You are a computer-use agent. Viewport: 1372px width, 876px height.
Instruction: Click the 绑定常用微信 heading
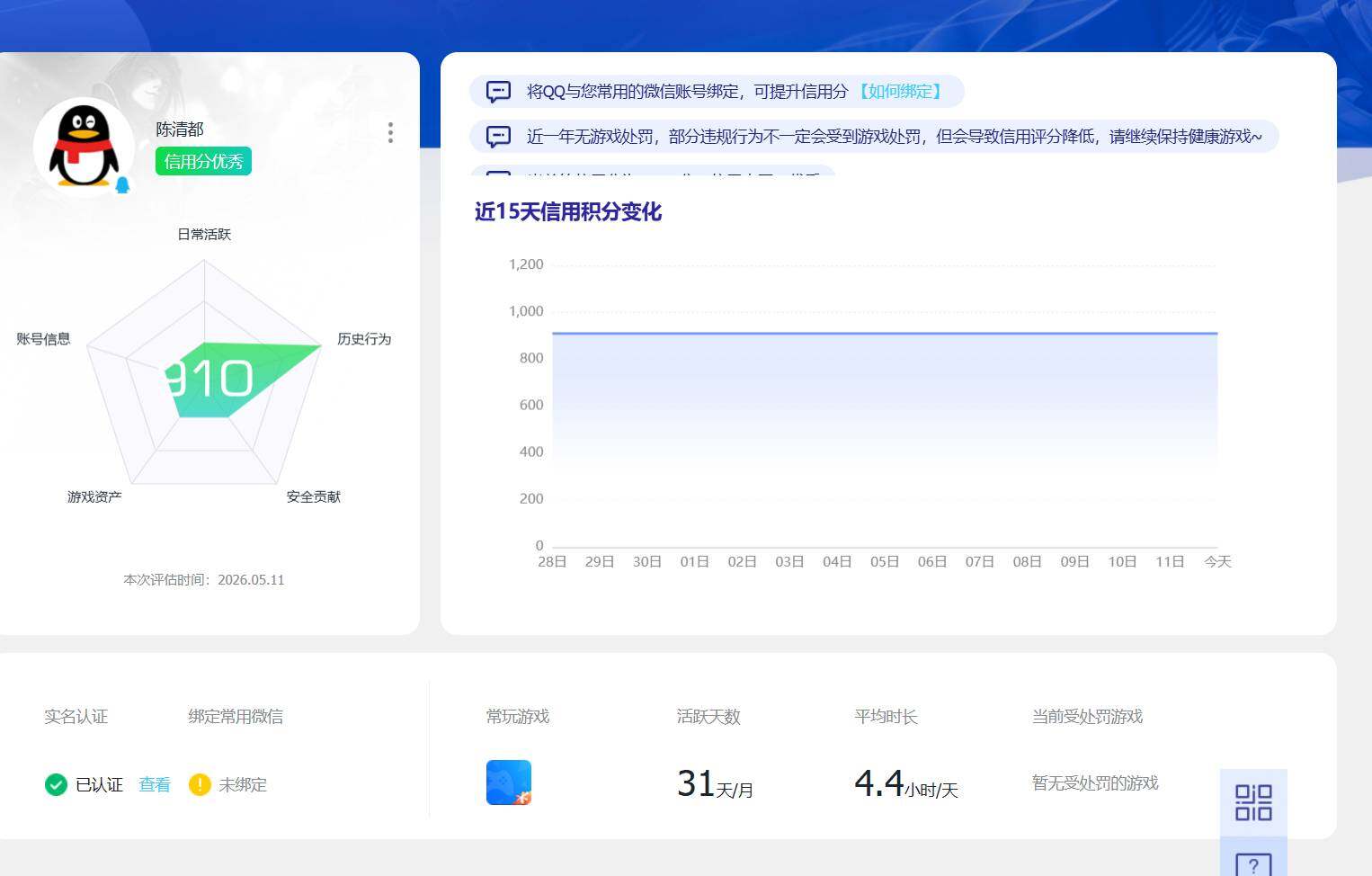[236, 716]
